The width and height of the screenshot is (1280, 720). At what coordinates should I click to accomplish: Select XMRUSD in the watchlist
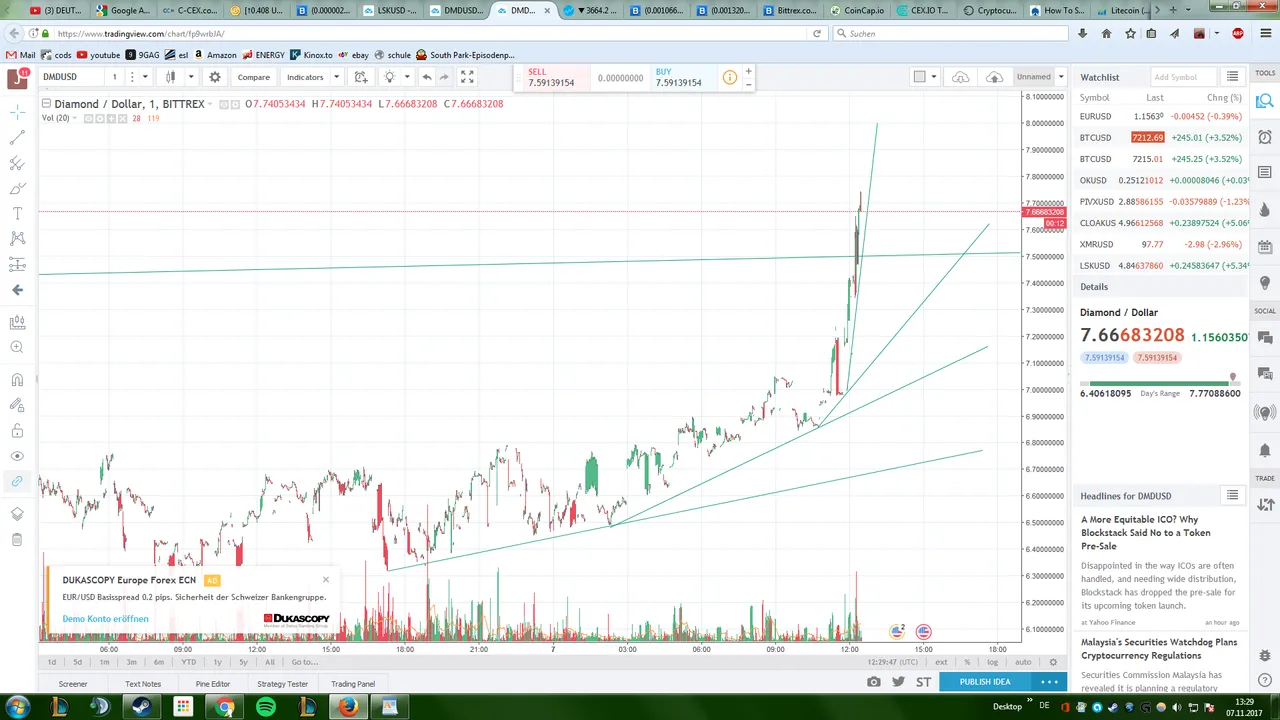click(1160, 244)
